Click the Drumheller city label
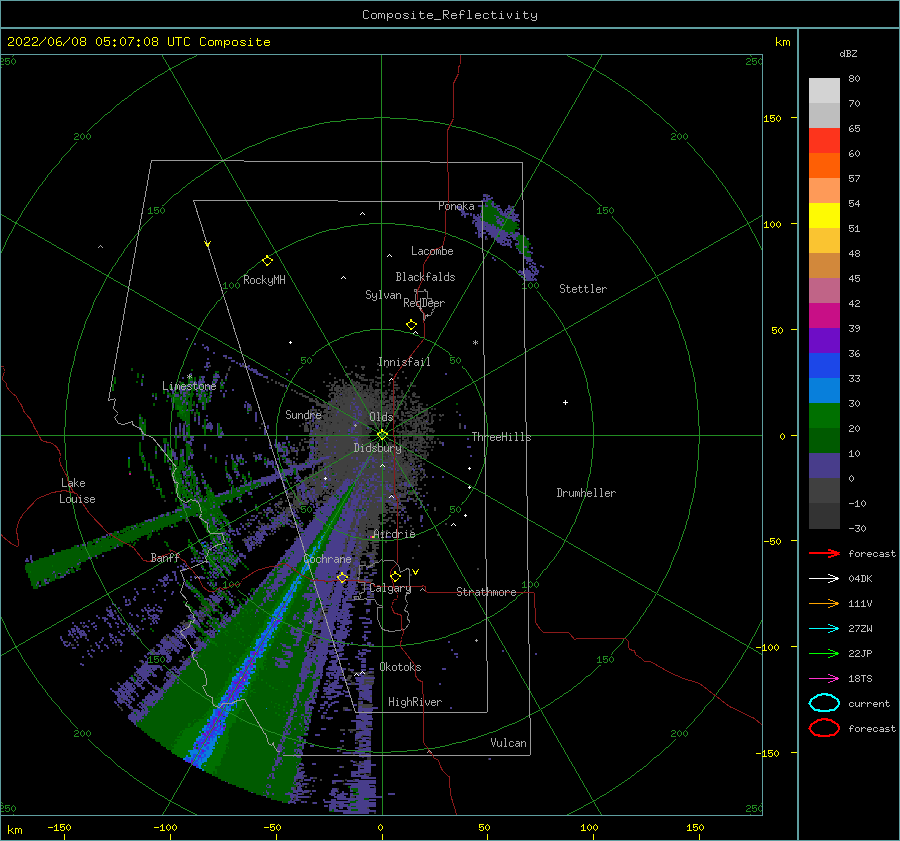Screen dimensions: 900x841 click(x=586, y=493)
